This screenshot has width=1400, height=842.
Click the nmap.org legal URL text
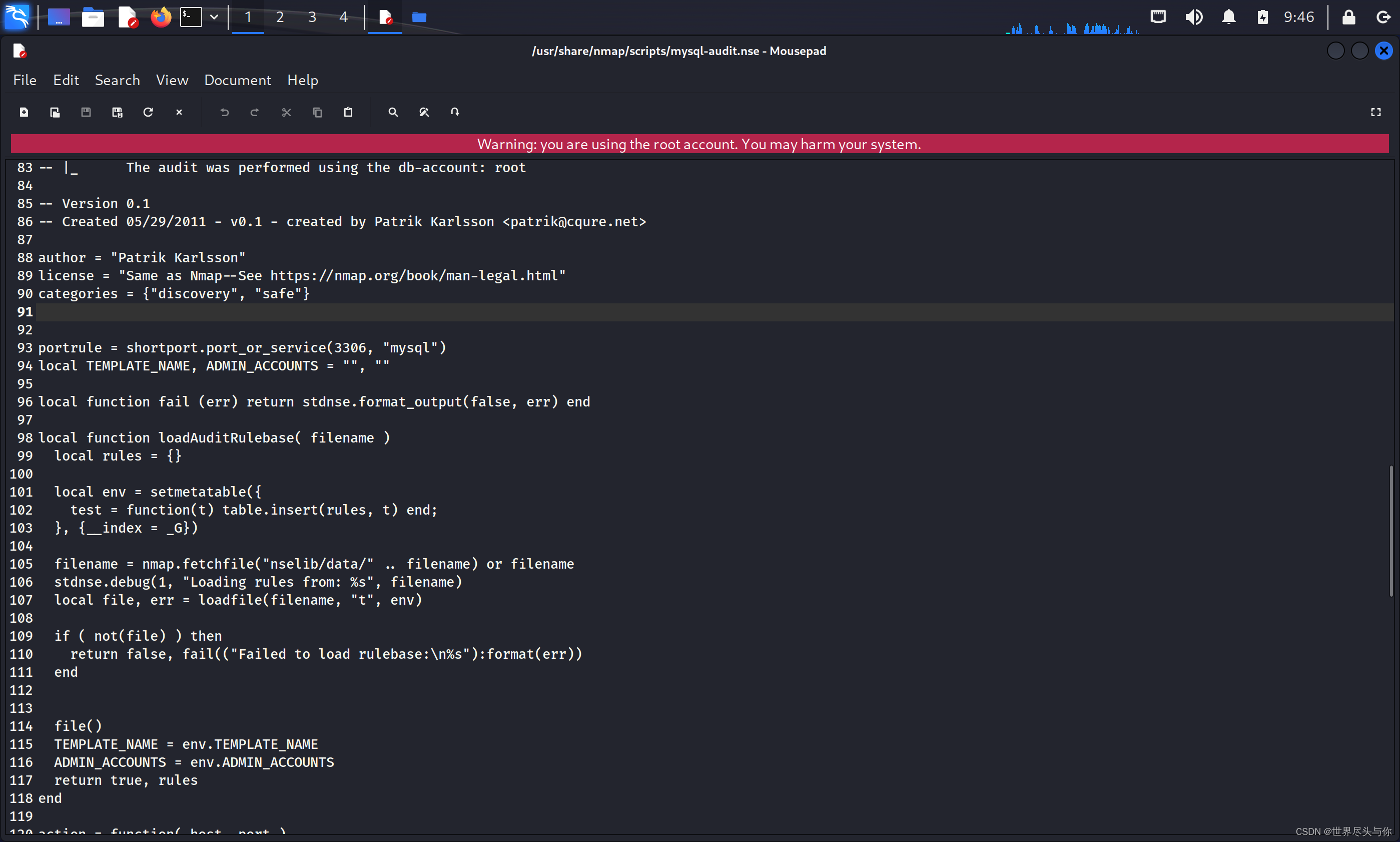point(414,275)
